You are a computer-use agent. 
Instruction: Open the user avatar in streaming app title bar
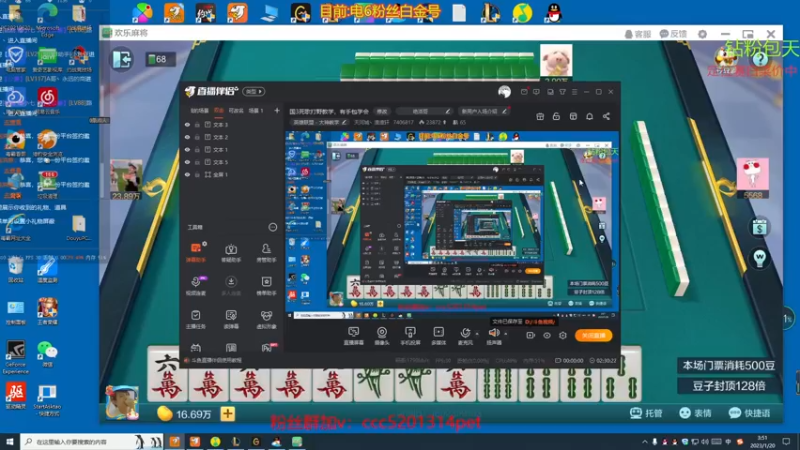point(504,92)
